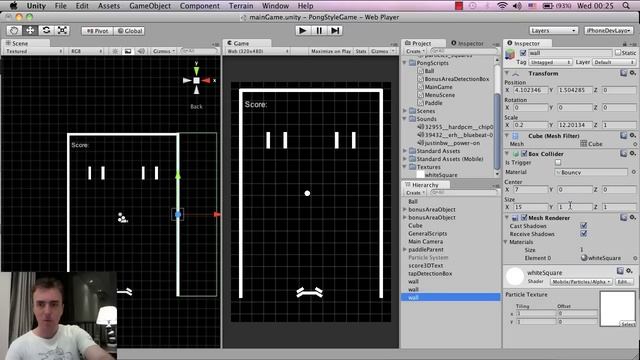The height and width of the screenshot is (360, 640).
Task: Pick Bouncy physics material selector circle
Action: 634,172
